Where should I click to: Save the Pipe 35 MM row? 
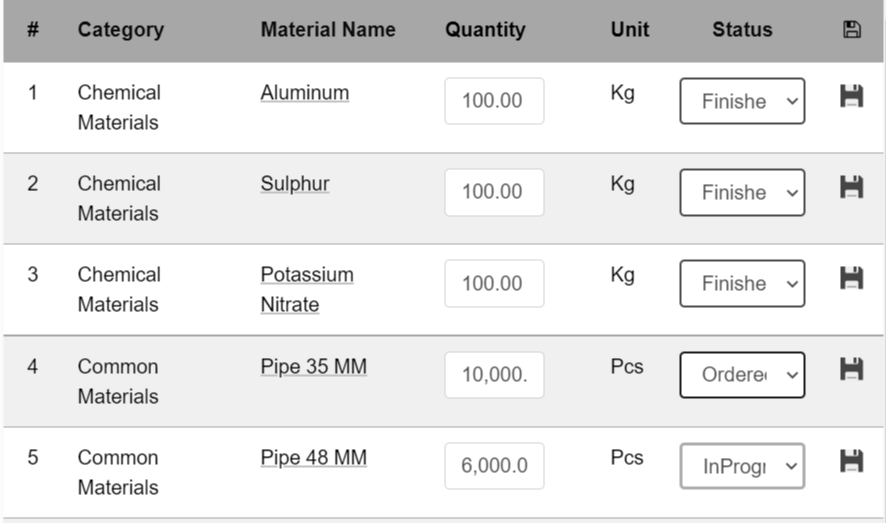click(851, 369)
